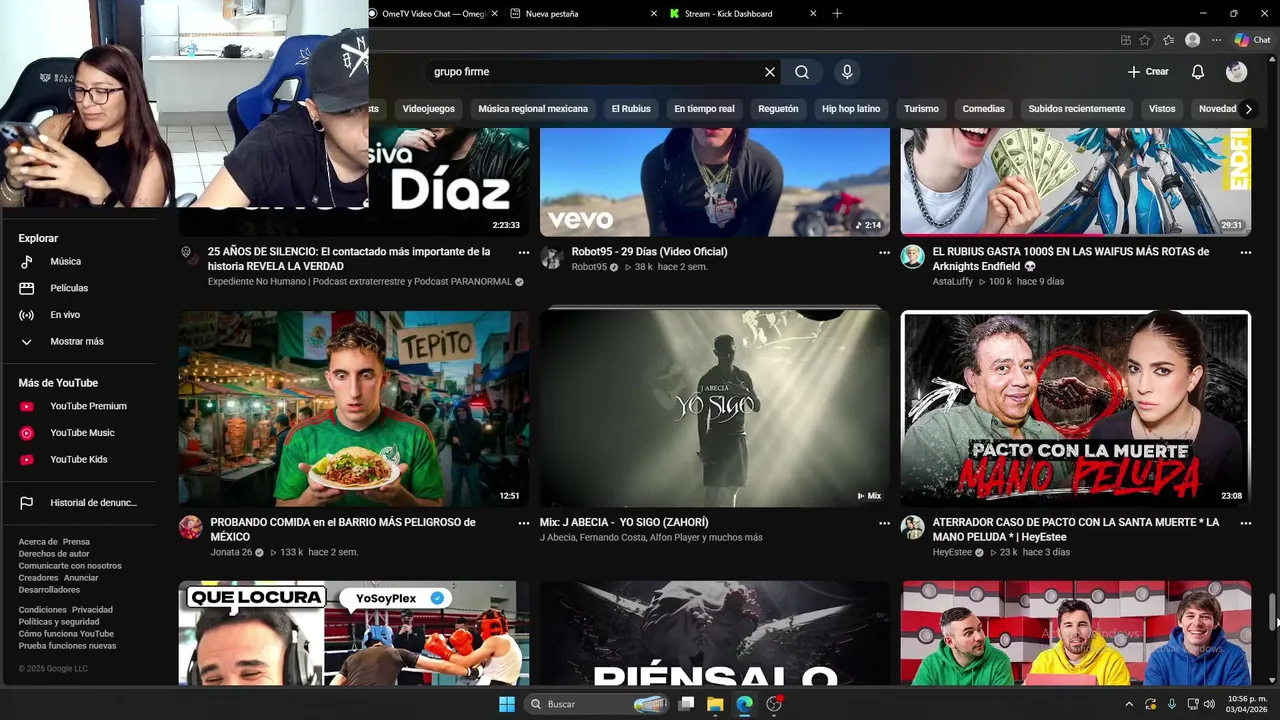Click the page vertical scrollbar thumb

click(1273, 612)
